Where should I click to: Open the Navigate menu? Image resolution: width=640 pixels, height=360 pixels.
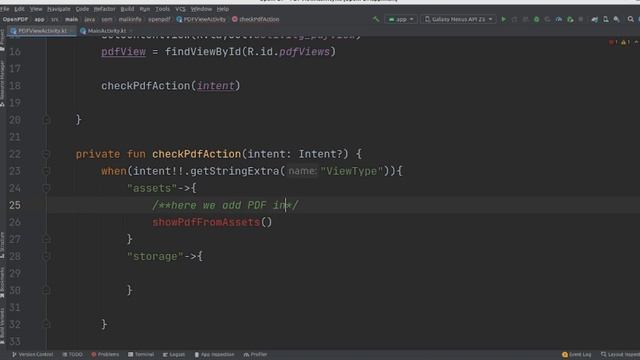pos(58,9)
